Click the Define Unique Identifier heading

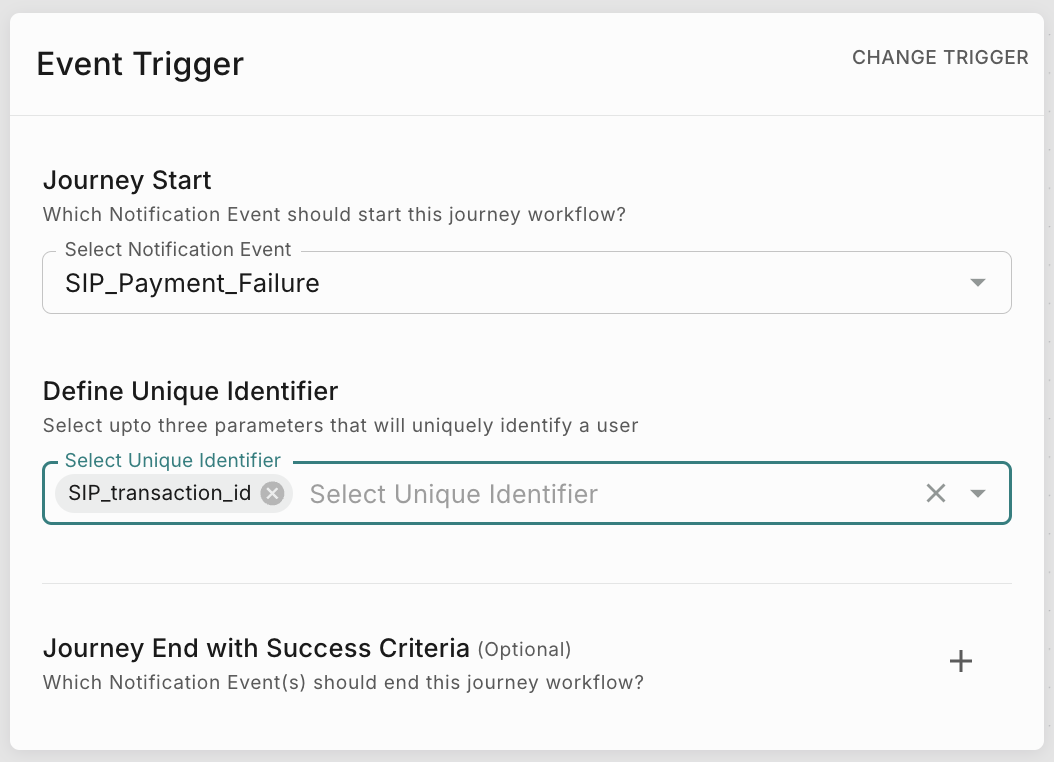[x=190, y=390]
